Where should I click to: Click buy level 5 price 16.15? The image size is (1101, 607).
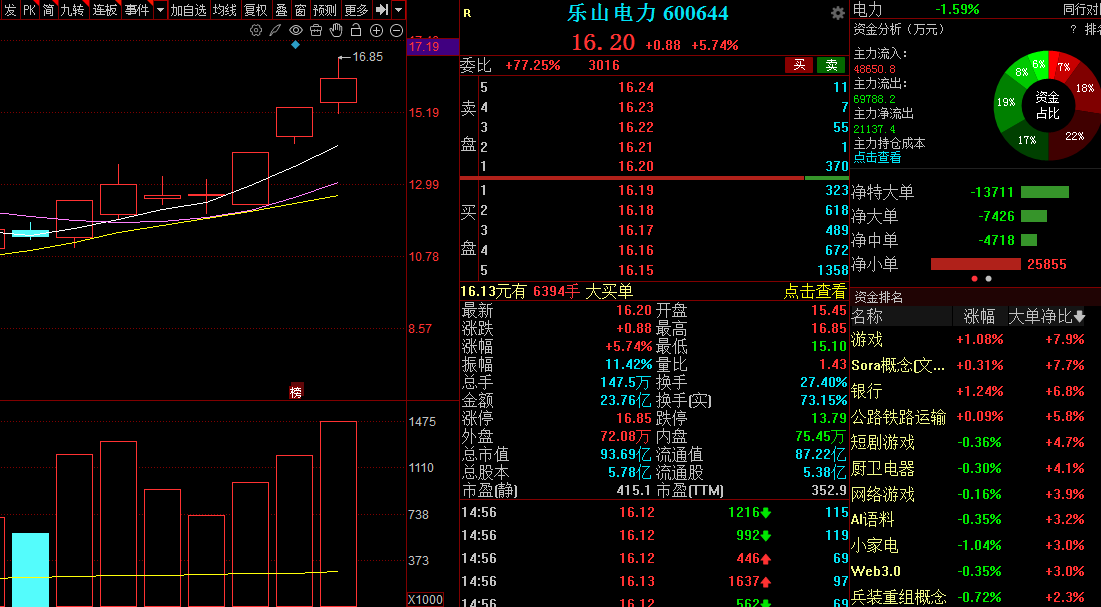636,270
